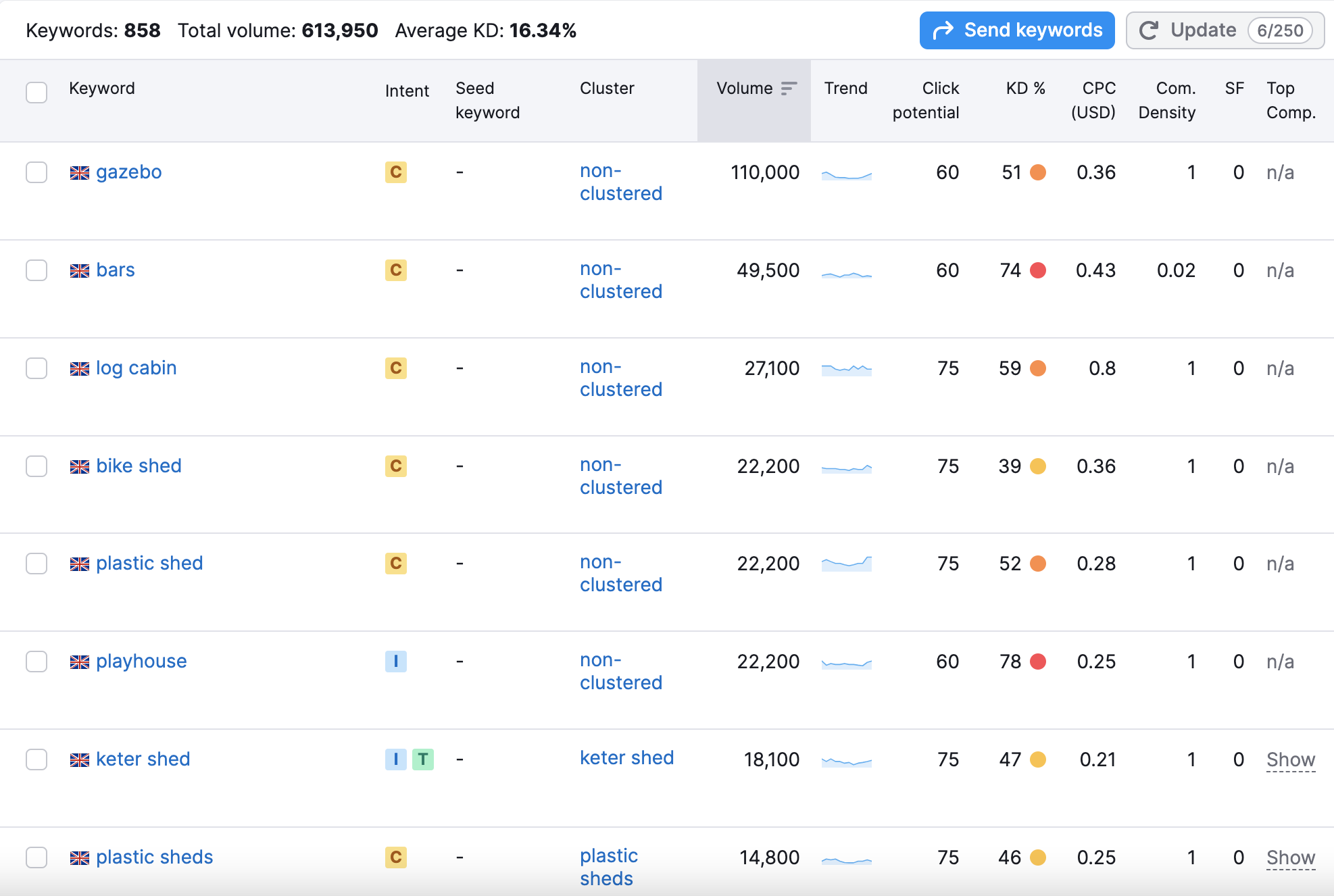Screen dimensions: 1334x896
Task: Sort by the KD % column header
Action: coord(1025,89)
